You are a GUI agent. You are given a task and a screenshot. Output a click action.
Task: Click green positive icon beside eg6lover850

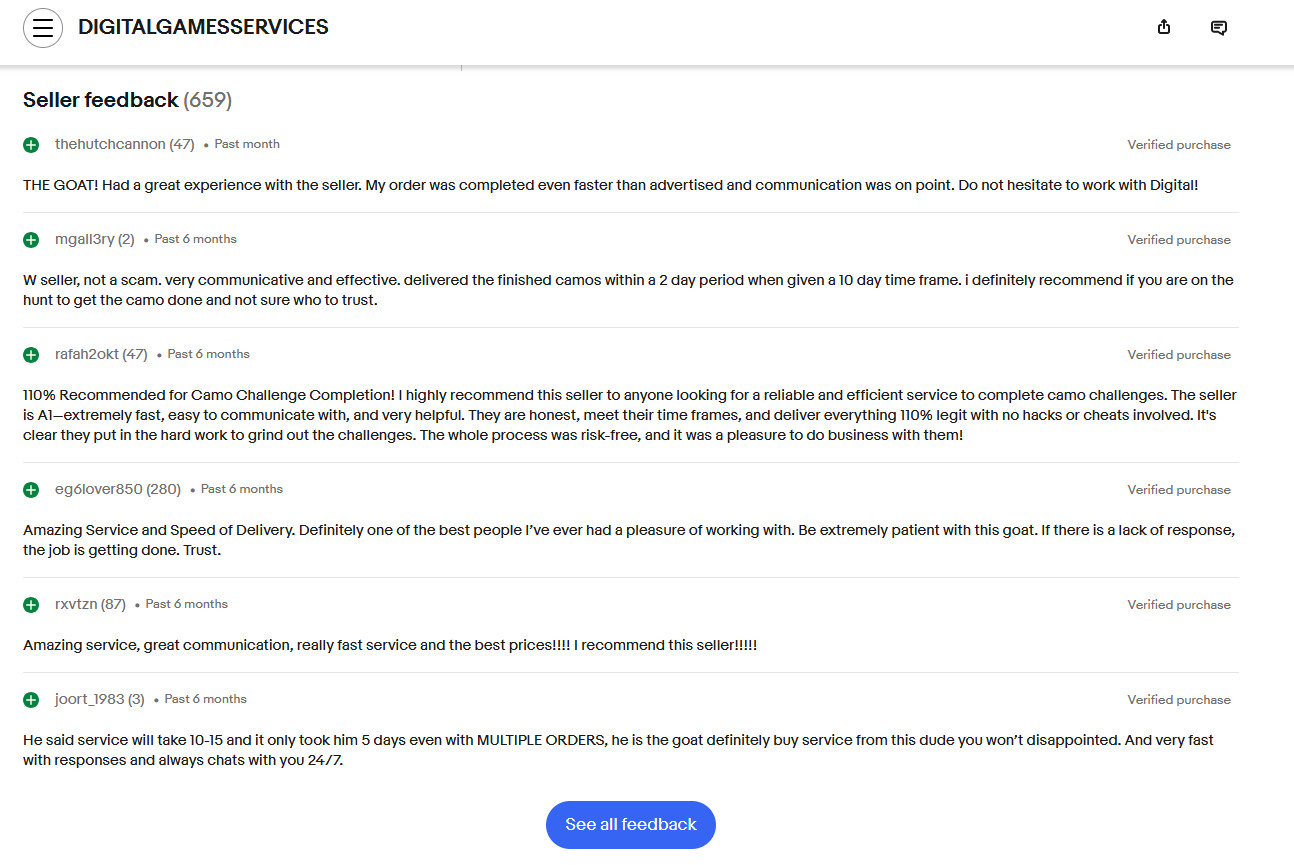click(x=31, y=490)
